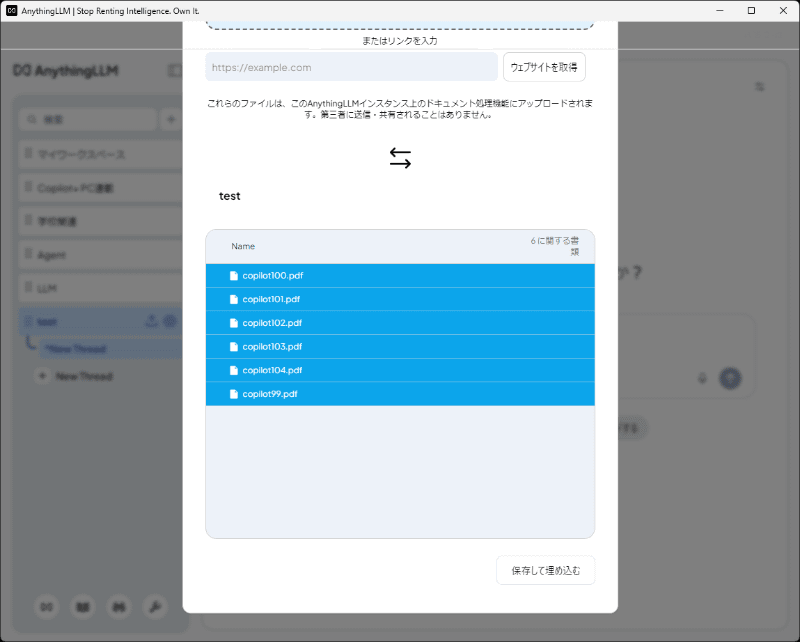Open the Agent workspace in sidebar
This screenshot has width=800, height=642.
pyautogui.click(x=101, y=254)
